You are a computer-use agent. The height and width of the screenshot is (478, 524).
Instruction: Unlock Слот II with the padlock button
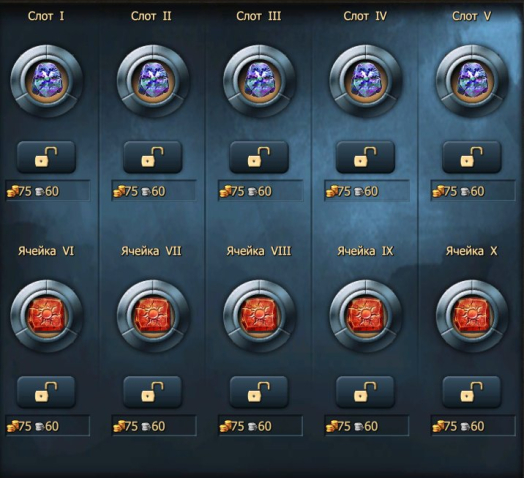[153, 157]
